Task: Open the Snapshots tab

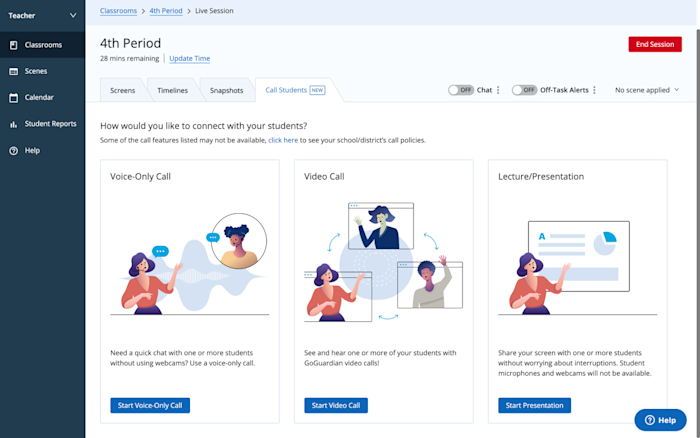Action: point(226,90)
